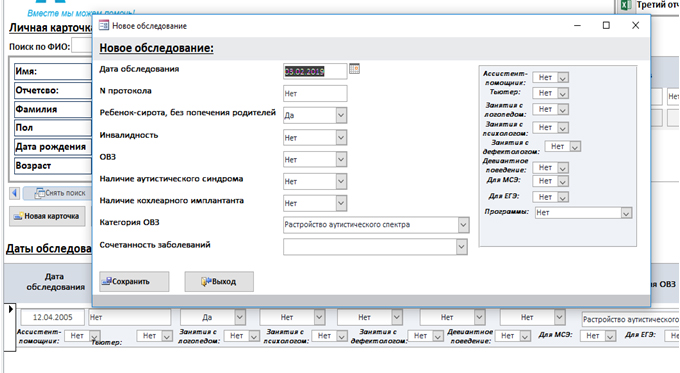Image resolution: width=680 pixels, height=373 pixels.
Task: Open the Инвалидность dropdown
Action: [x=341, y=137]
